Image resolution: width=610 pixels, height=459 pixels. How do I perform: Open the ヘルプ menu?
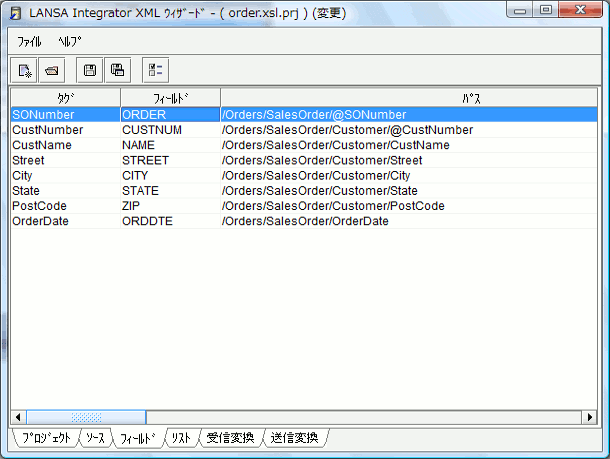point(70,41)
